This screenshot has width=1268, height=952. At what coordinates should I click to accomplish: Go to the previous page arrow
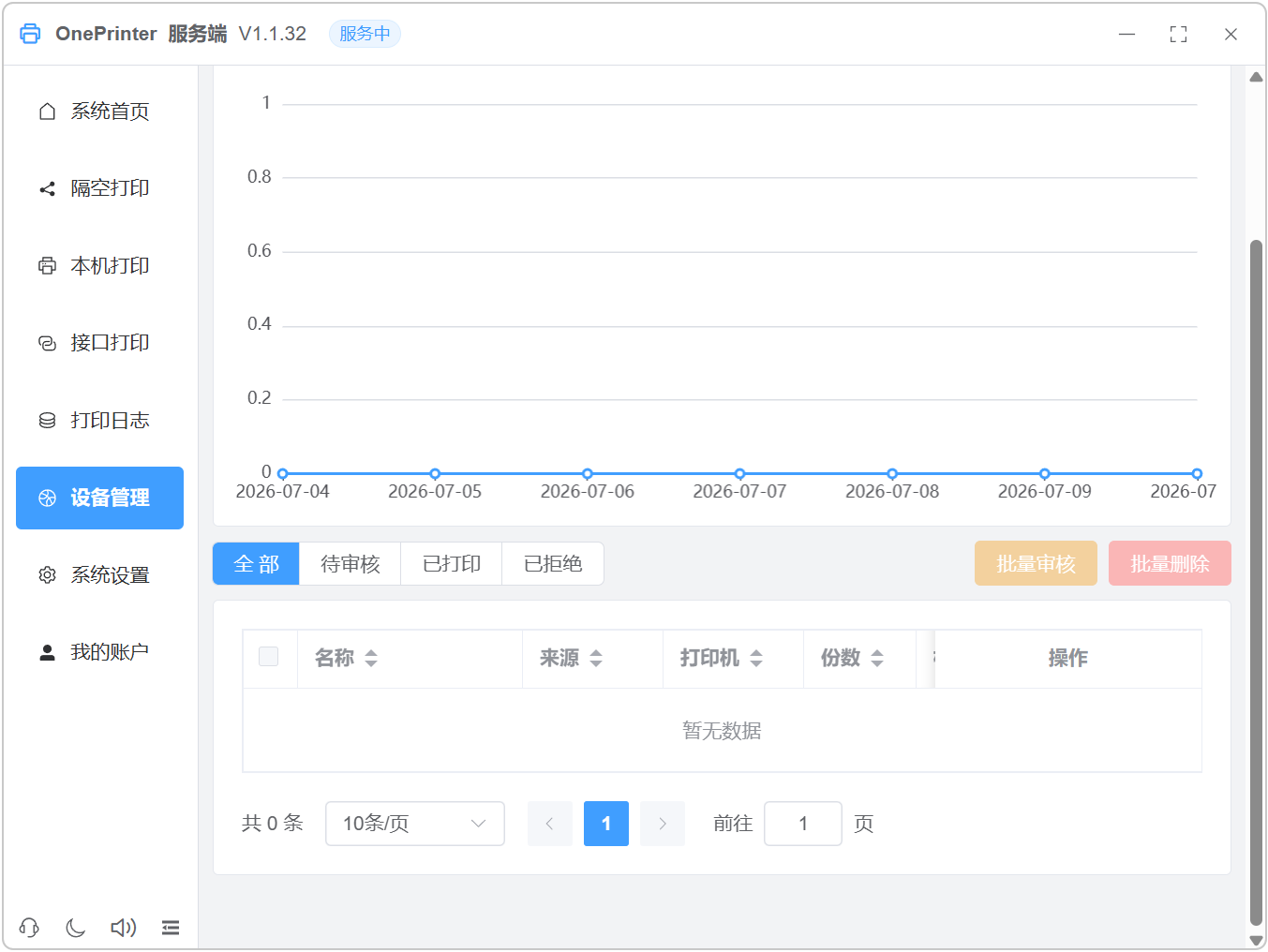550,824
